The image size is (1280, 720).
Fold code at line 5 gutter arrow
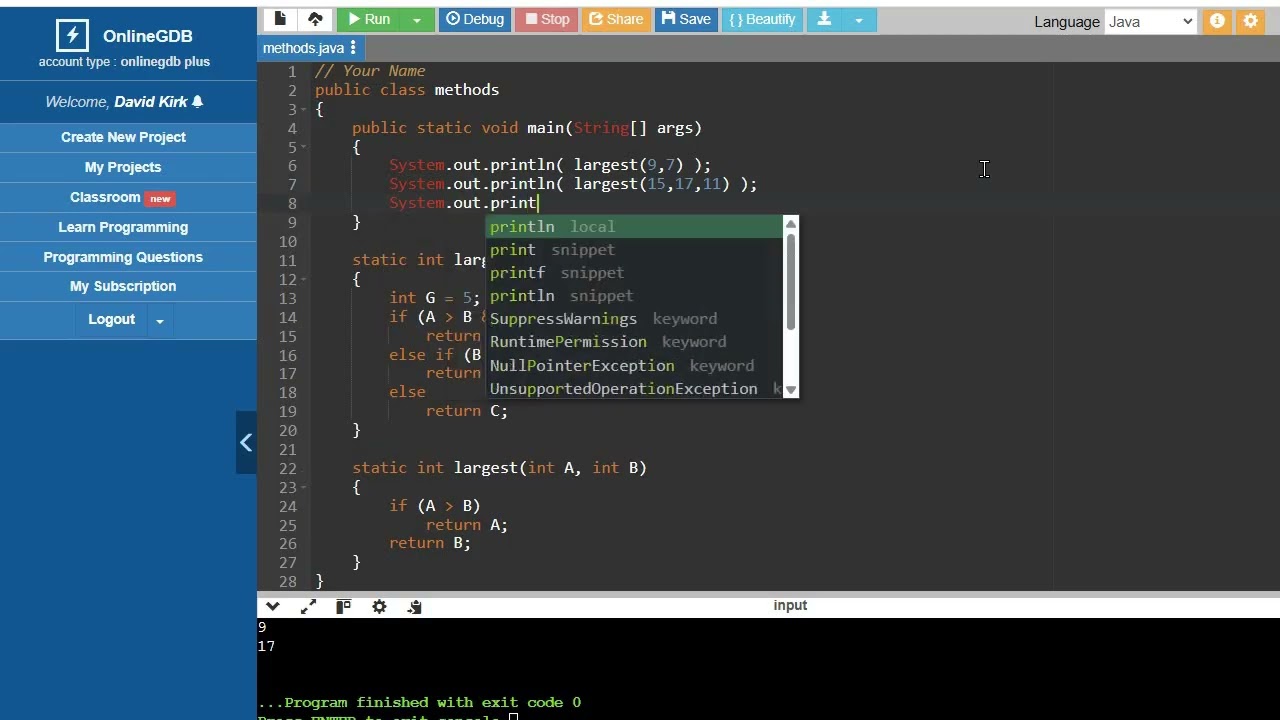click(x=304, y=147)
